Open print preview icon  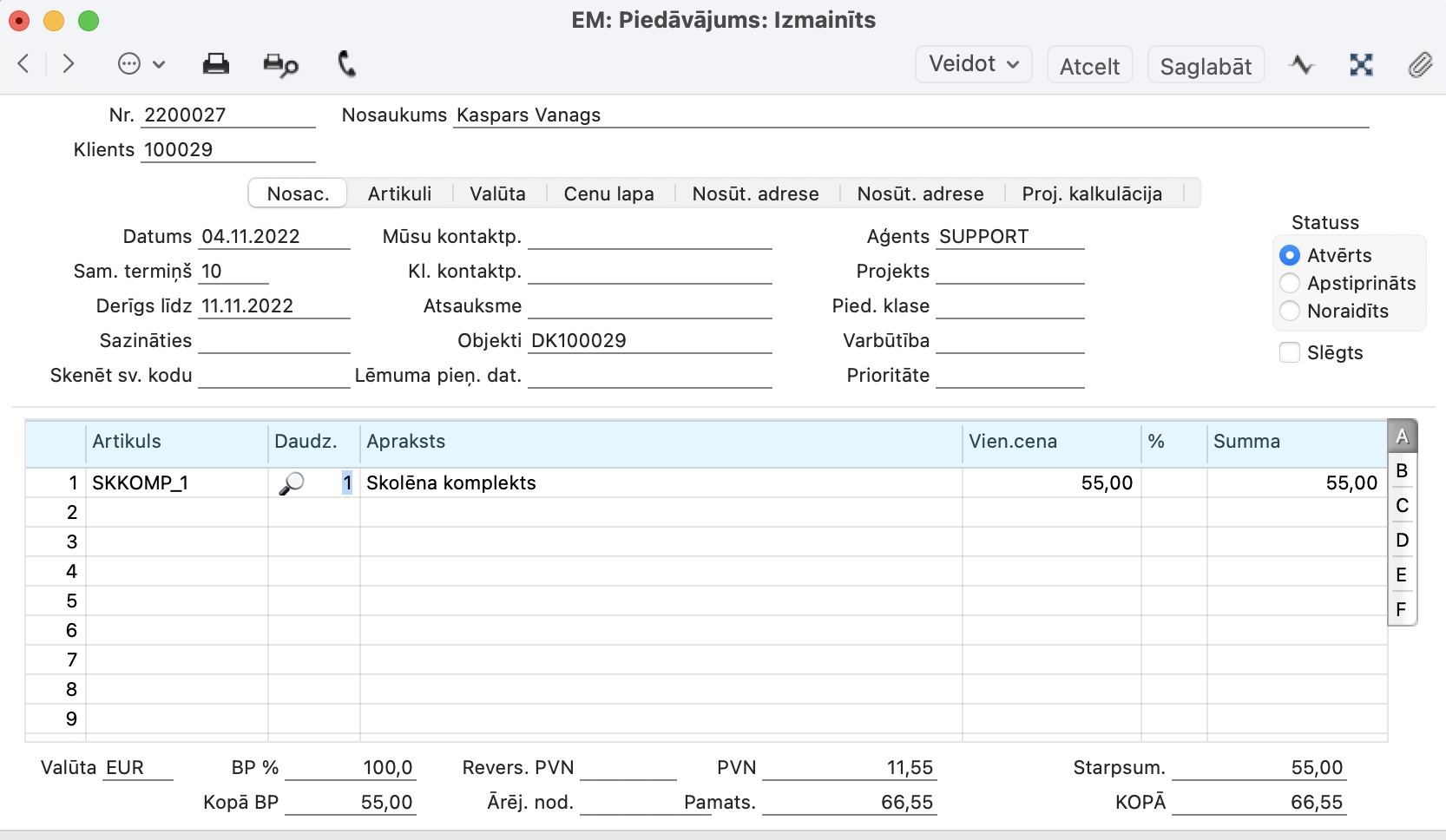(280, 65)
